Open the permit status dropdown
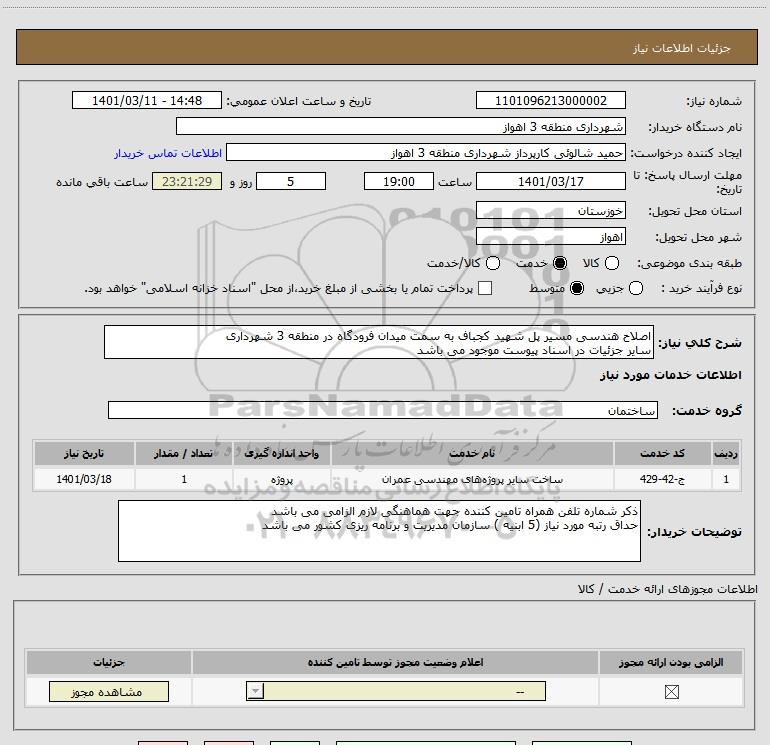The width and height of the screenshot is (770, 745). pos(396,691)
